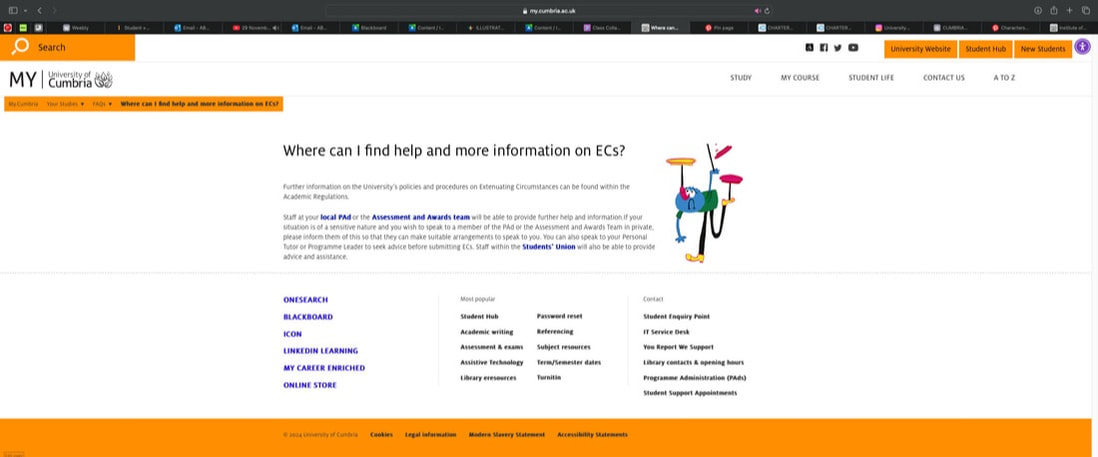
Task: Open the MY COURSE navigation menu
Action: (x=799, y=78)
